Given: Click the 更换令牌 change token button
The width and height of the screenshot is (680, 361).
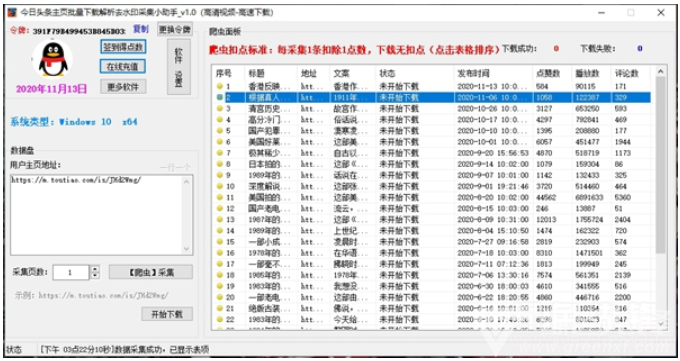Looking at the screenshot, I should 175,29.
